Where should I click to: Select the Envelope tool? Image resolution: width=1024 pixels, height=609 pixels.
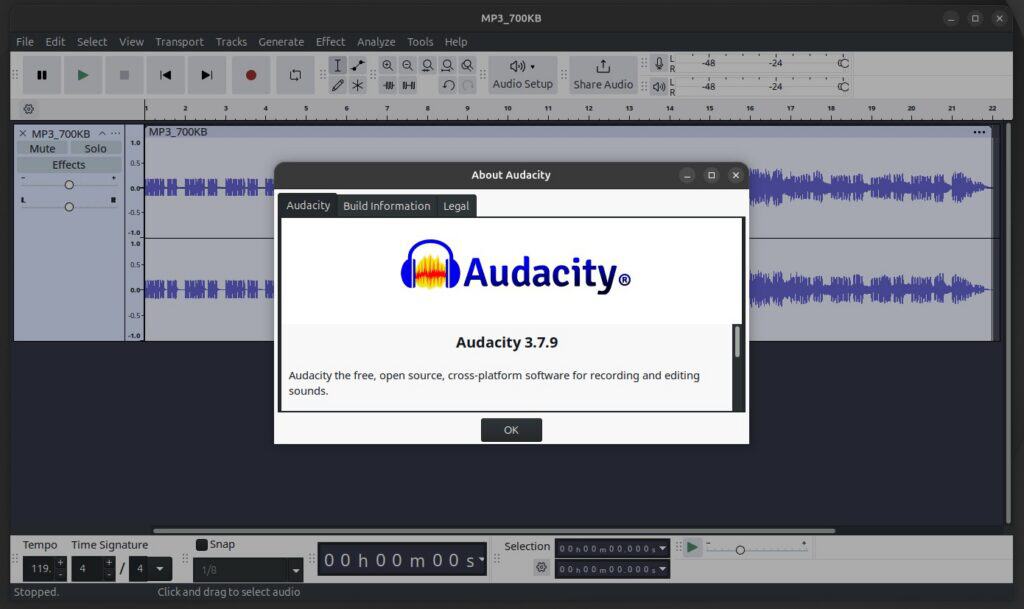[x=358, y=65]
